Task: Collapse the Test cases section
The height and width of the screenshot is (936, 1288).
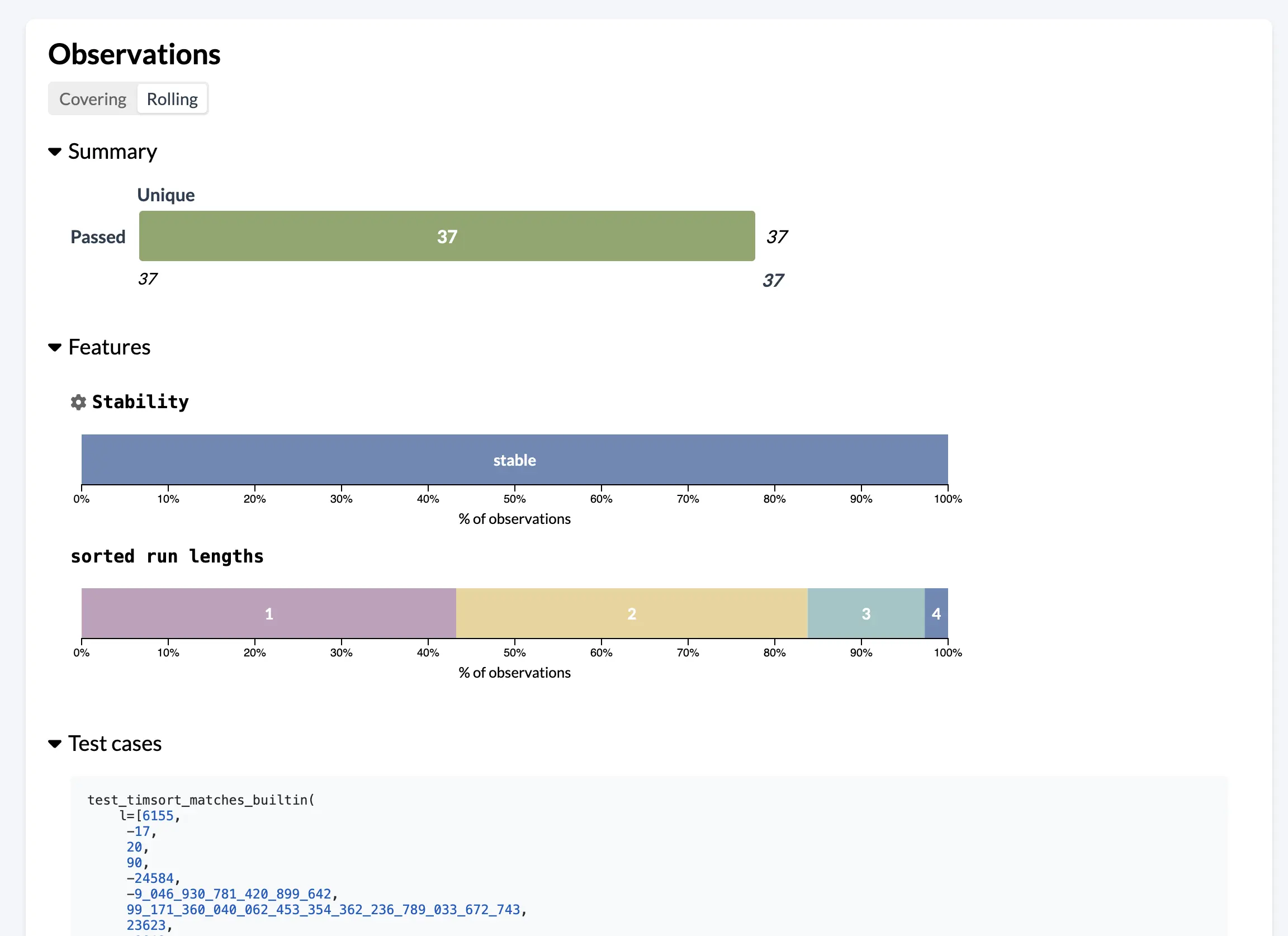Action: pyautogui.click(x=55, y=744)
